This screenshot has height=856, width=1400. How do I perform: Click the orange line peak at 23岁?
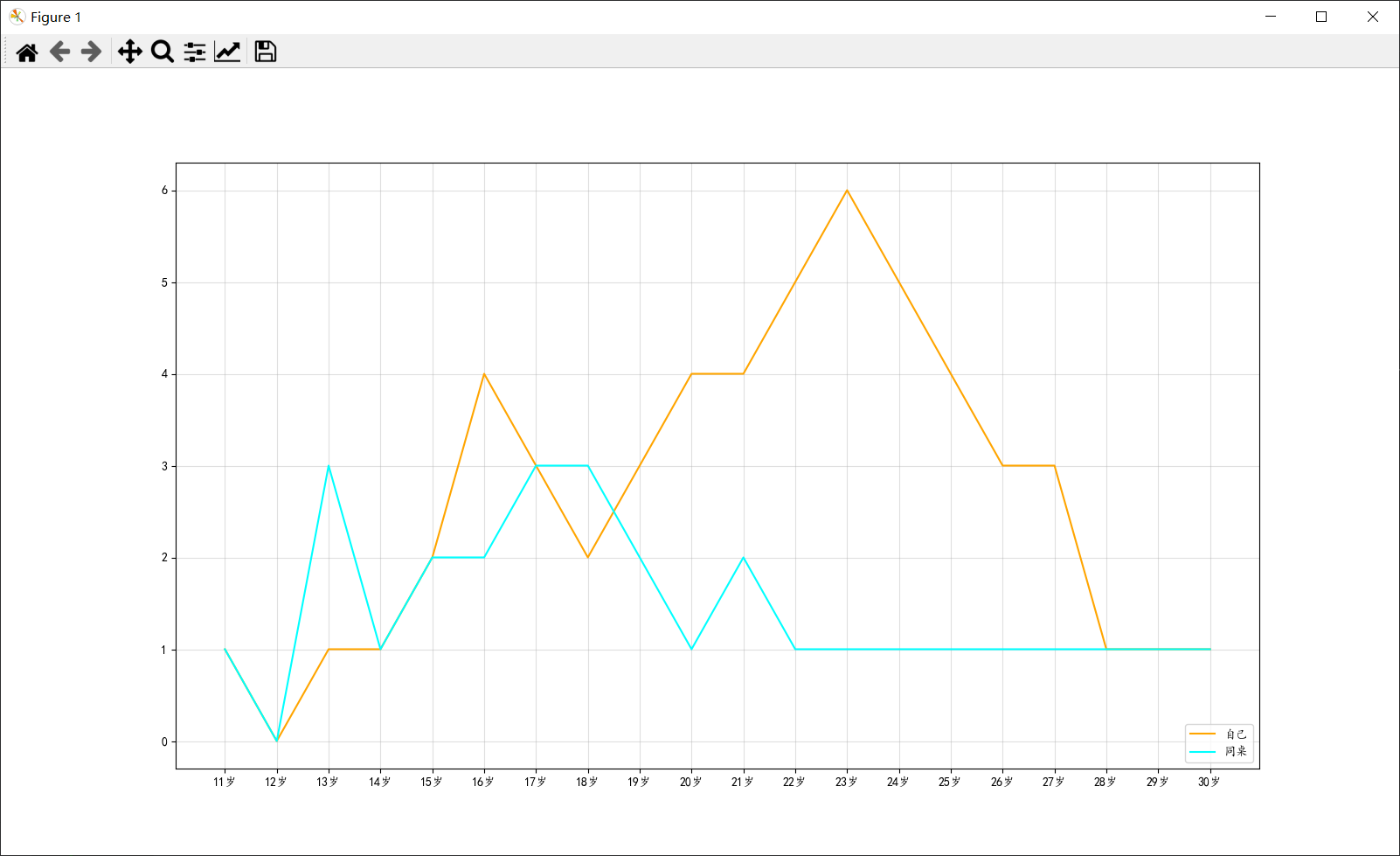click(847, 191)
